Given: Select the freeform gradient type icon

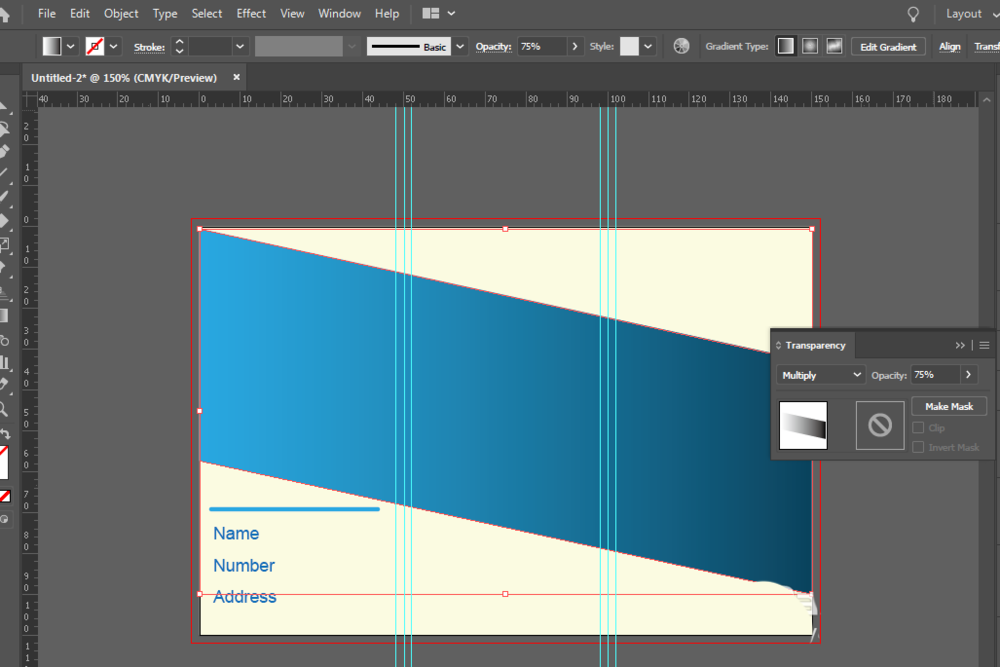Looking at the screenshot, I should pyautogui.click(x=834, y=47).
